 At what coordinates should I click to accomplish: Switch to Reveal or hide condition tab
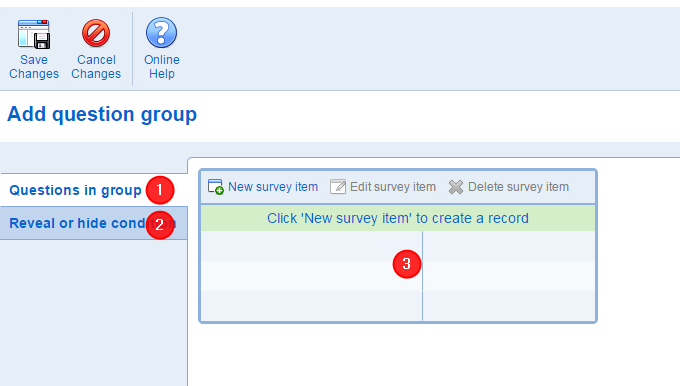[x=94, y=223]
